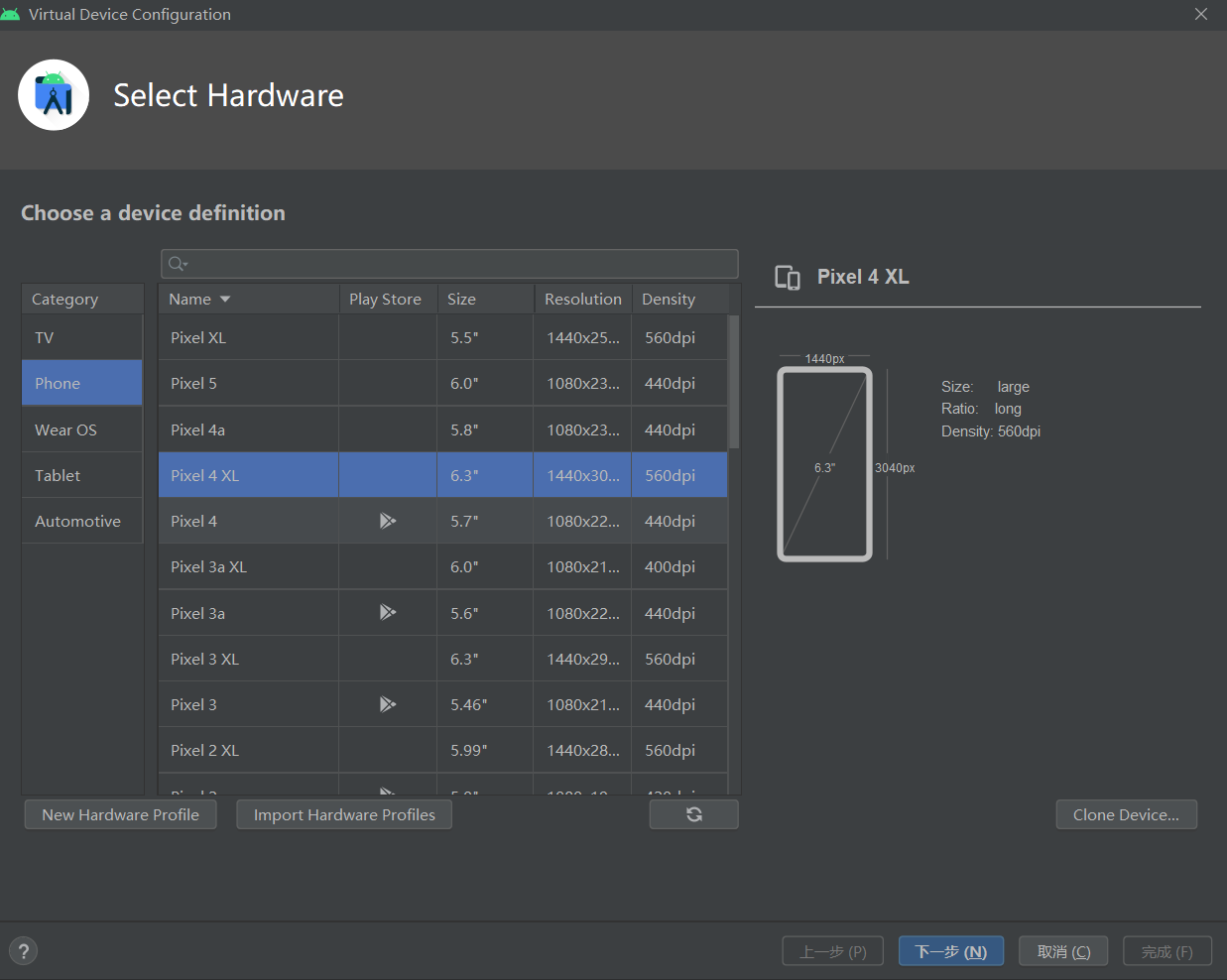This screenshot has height=980, width=1227.
Task: Click the 1440x25... resolution cell
Action: point(583,338)
